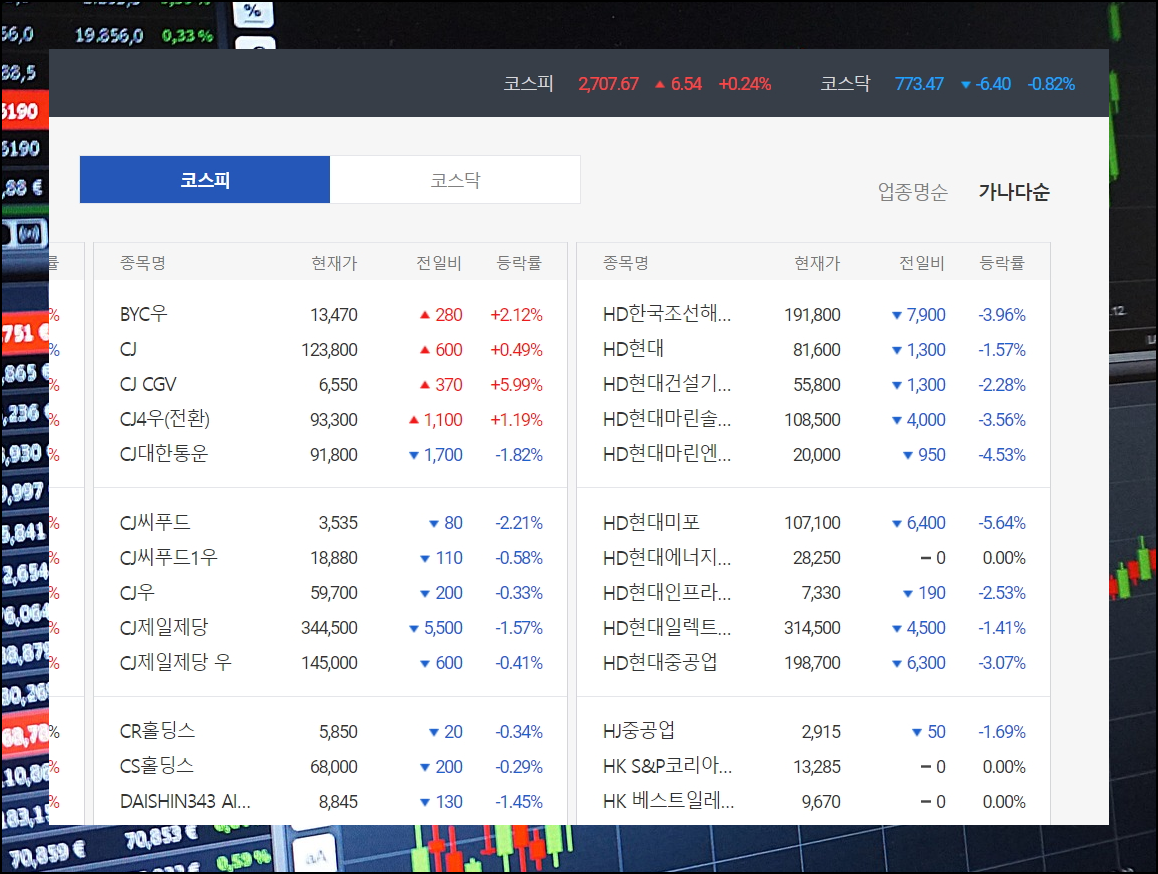1158x874 pixels.
Task: Open the 코스닥 index value 773.47
Action: pyautogui.click(x=919, y=84)
